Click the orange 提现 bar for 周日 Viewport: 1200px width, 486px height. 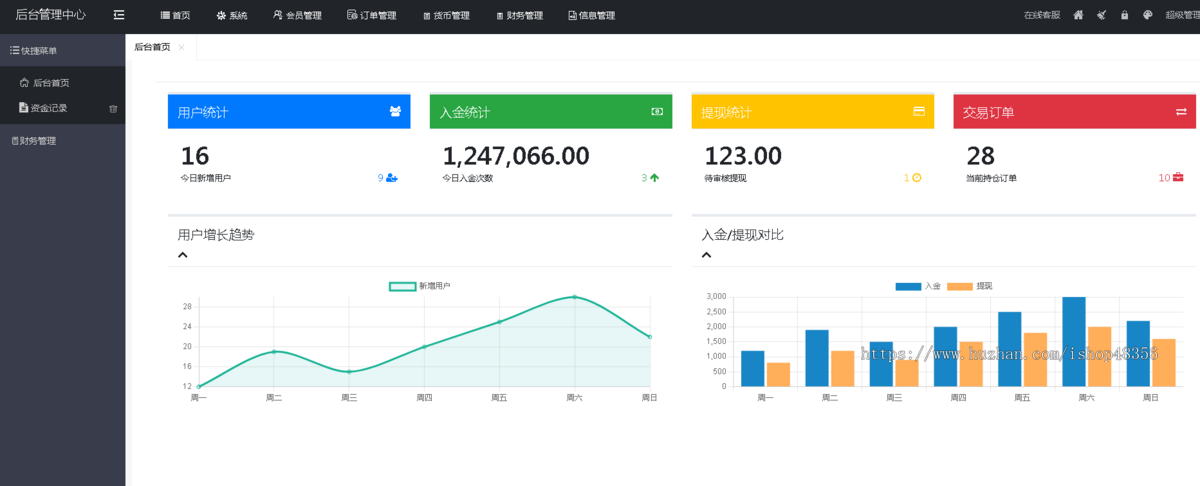point(1164,363)
